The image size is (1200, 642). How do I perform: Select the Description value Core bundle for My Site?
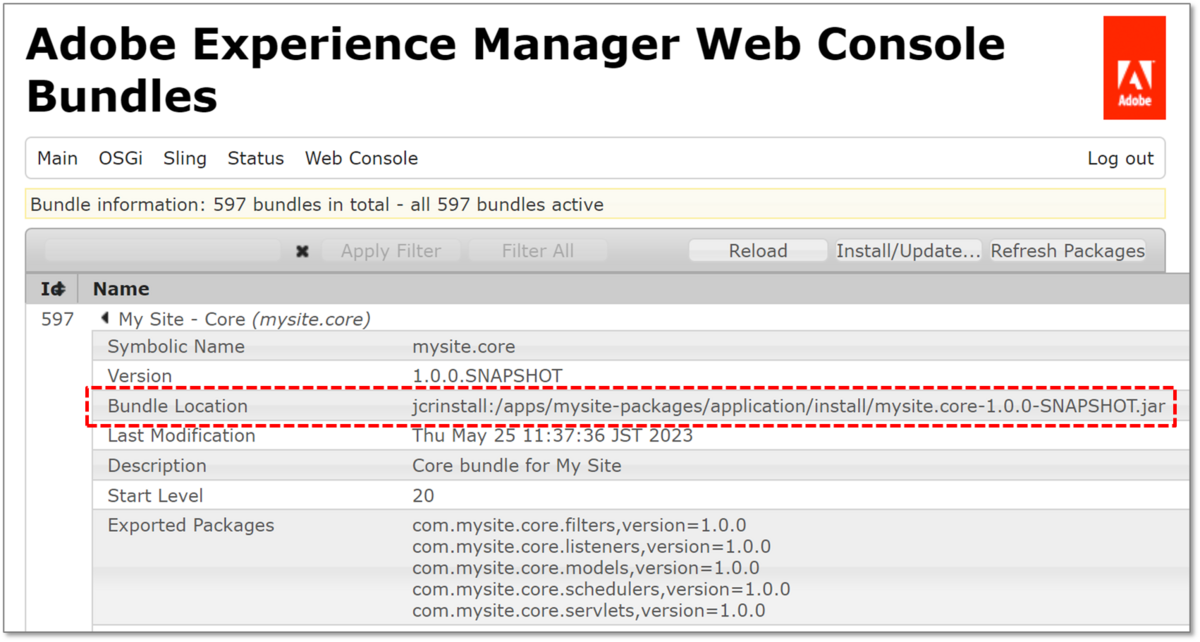[516, 466]
